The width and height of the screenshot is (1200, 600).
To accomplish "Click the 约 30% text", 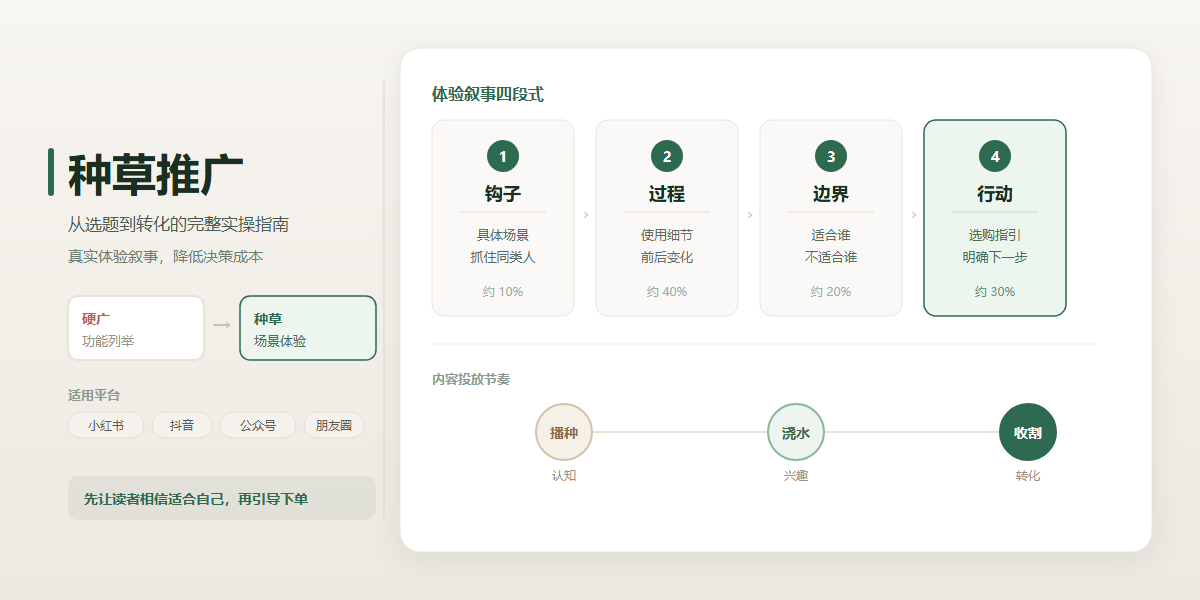I will [x=995, y=292].
